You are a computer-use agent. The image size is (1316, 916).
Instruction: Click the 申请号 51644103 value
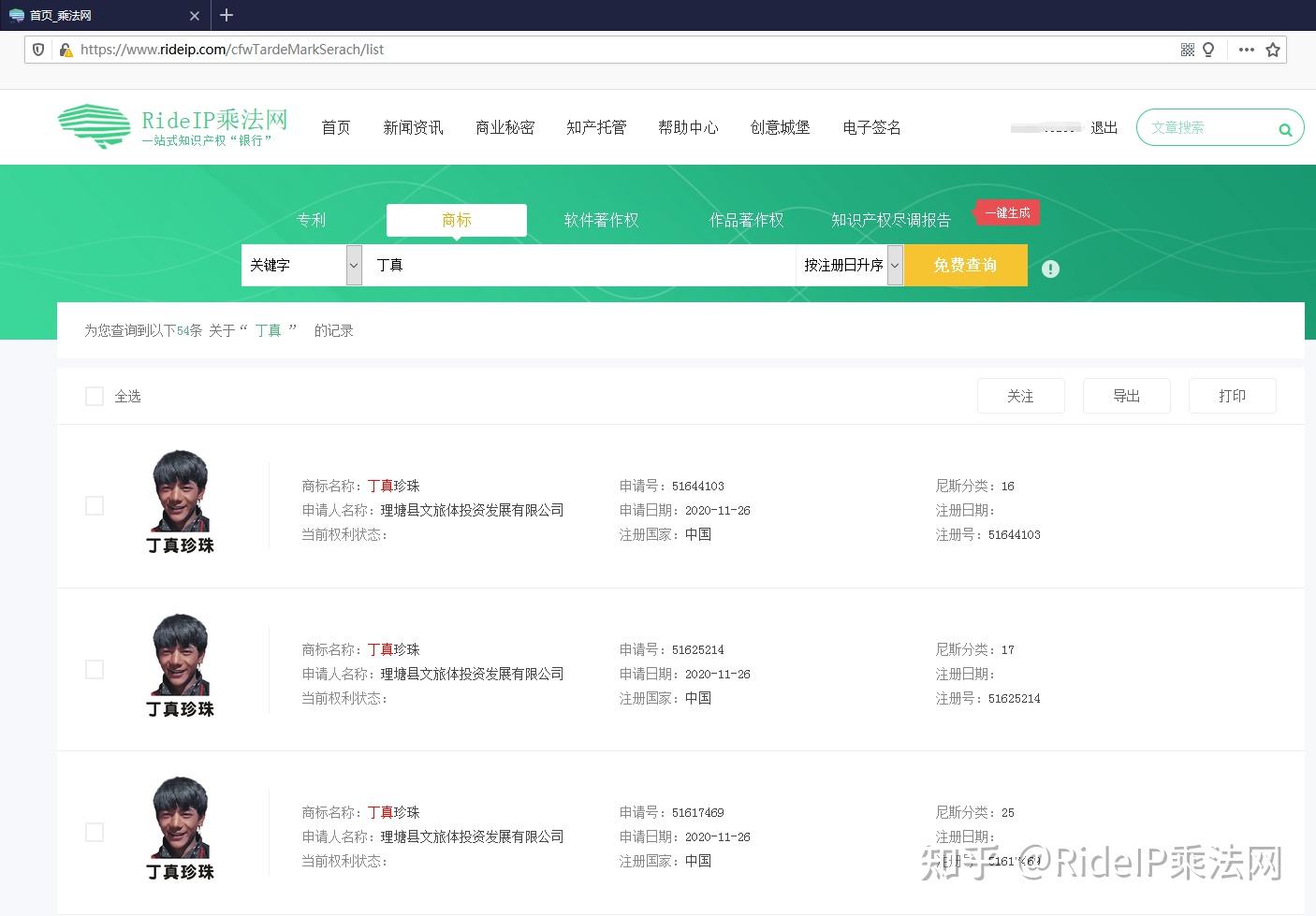[x=698, y=486]
